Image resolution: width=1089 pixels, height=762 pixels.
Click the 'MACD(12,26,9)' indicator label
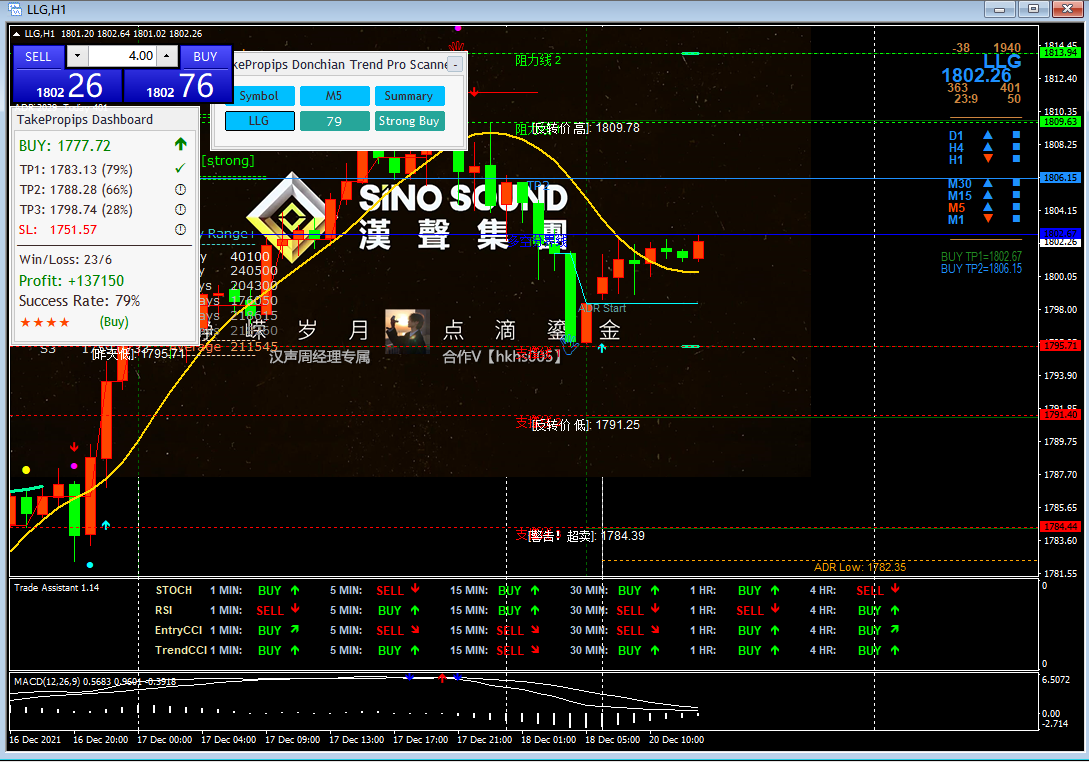(47, 681)
